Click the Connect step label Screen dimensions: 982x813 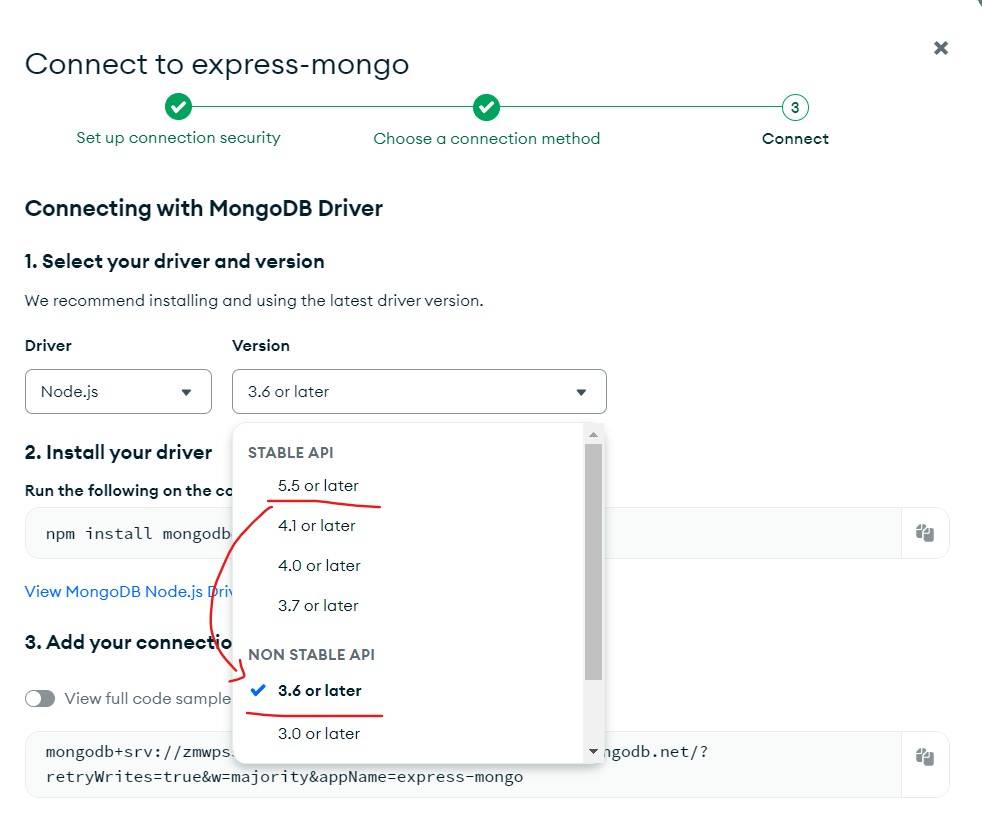(795, 138)
